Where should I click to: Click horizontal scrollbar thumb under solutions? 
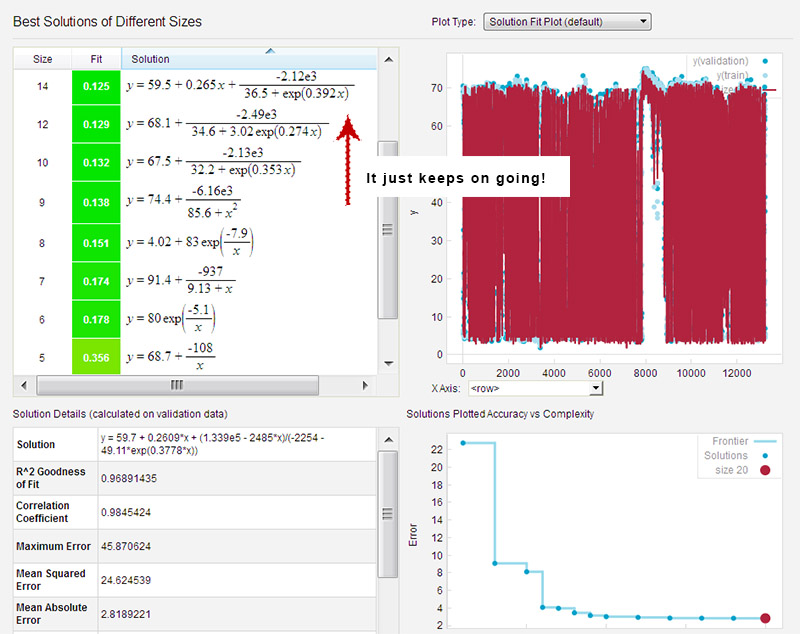point(177,385)
